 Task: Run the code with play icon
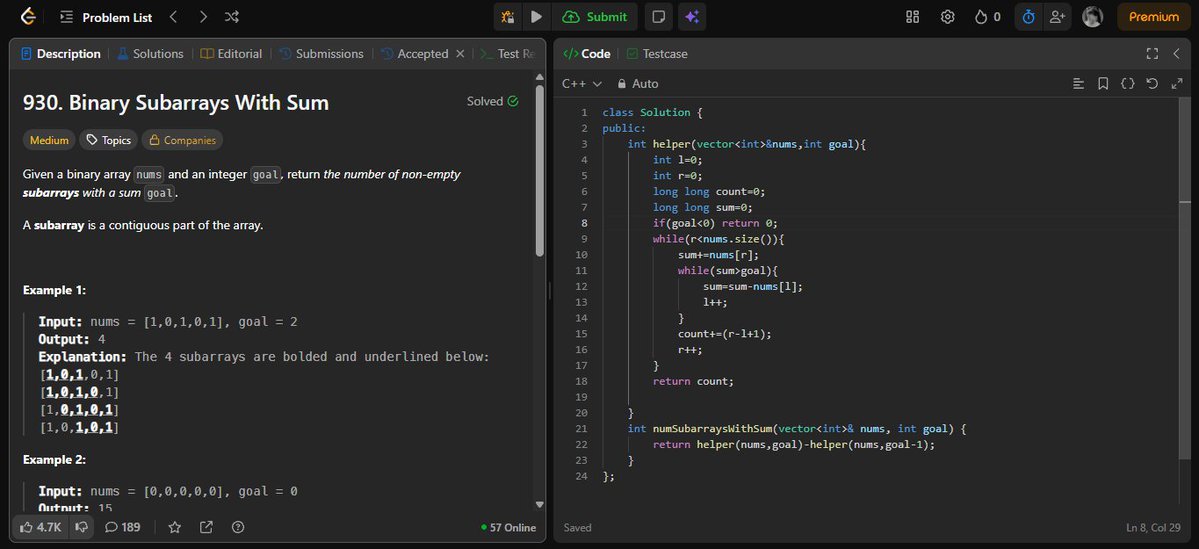[537, 17]
